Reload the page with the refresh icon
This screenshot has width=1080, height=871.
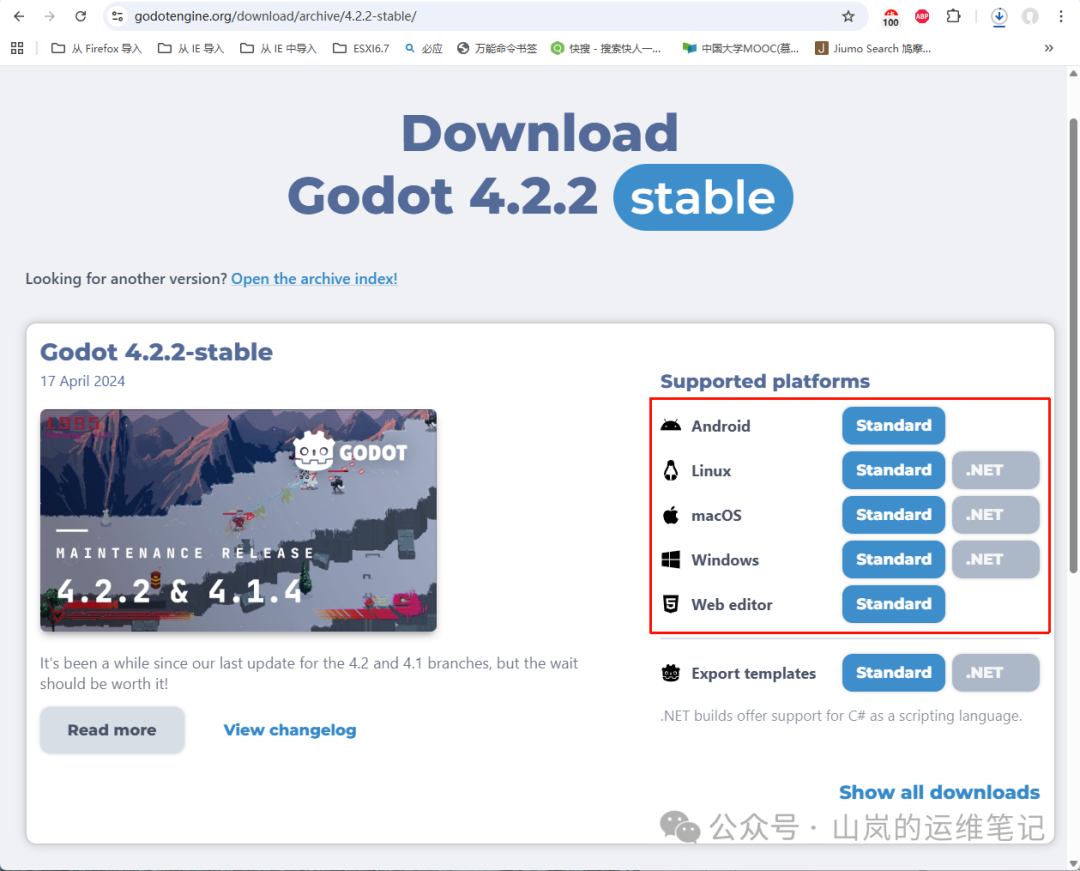tap(80, 16)
